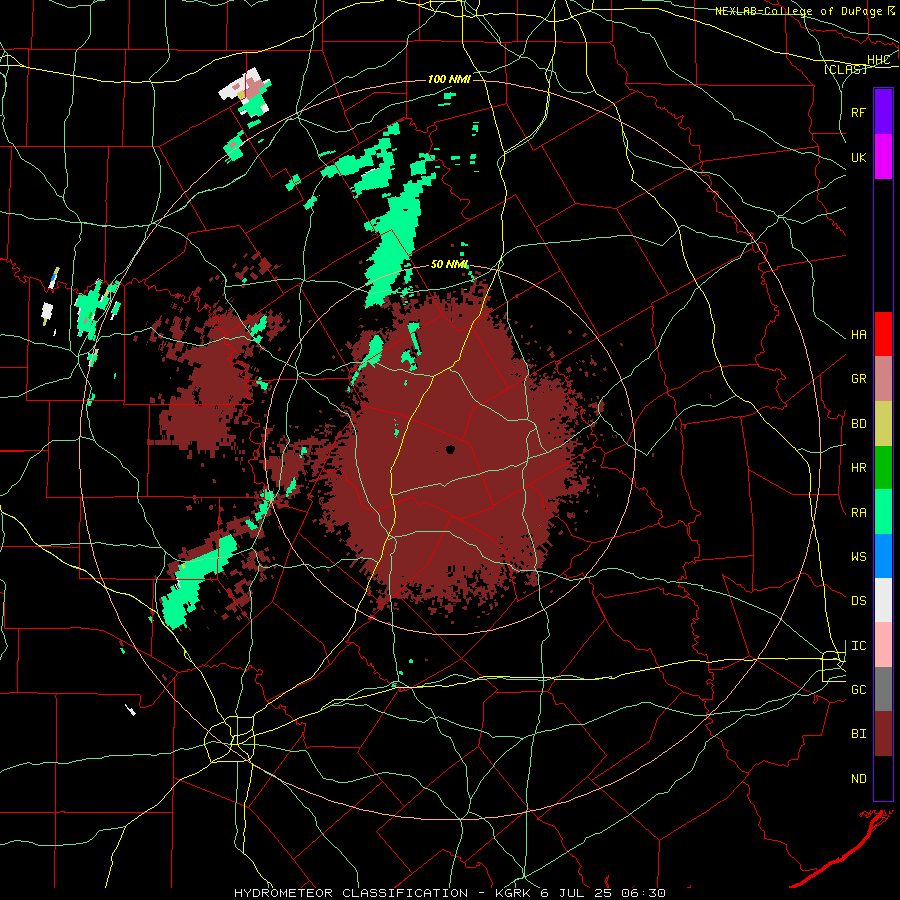The height and width of the screenshot is (900, 900).
Task: Select the GC gray legend swatch
Action: pyautogui.click(x=883, y=689)
